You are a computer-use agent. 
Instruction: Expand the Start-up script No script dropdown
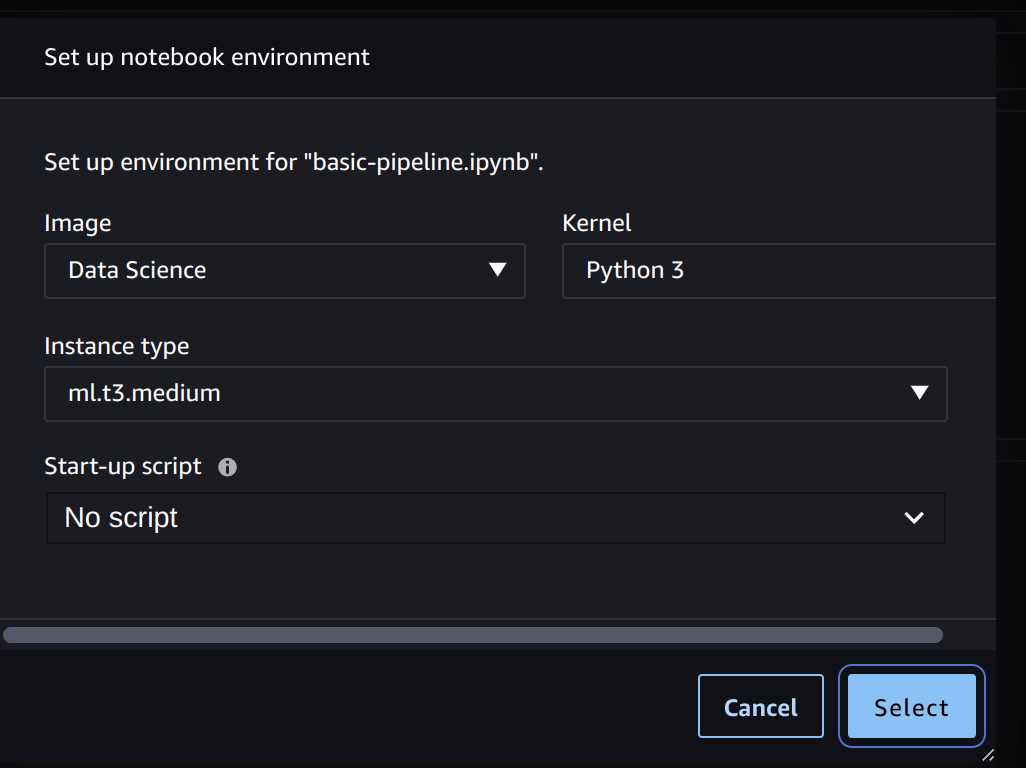tap(495, 518)
